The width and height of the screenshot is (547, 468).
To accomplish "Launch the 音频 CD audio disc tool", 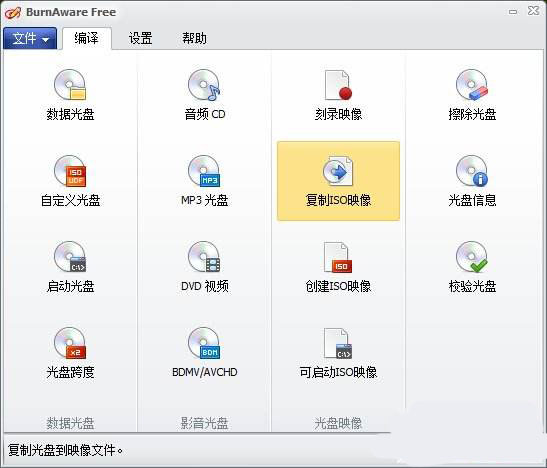I will click(x=204, y=95).
